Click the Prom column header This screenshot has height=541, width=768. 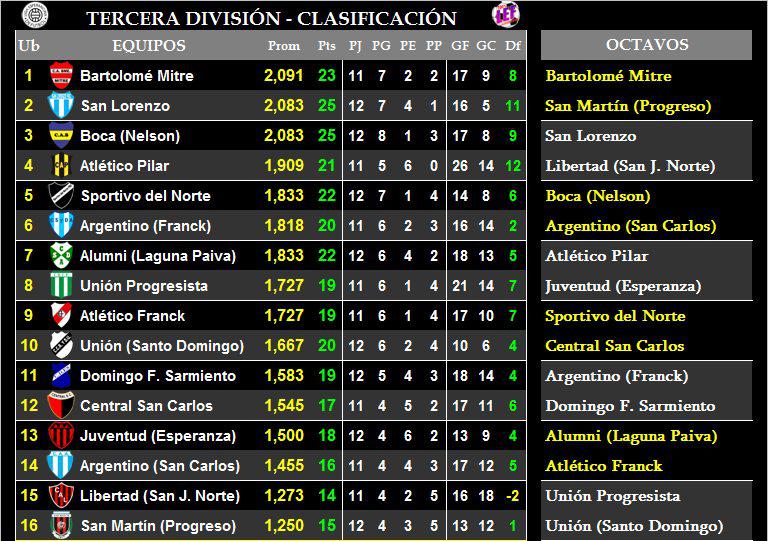(284, 46)
